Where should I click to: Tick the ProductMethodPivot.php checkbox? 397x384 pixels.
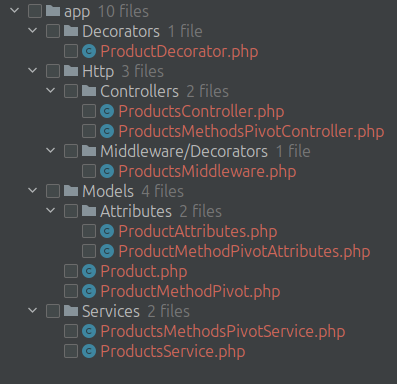tap(71, 291)
